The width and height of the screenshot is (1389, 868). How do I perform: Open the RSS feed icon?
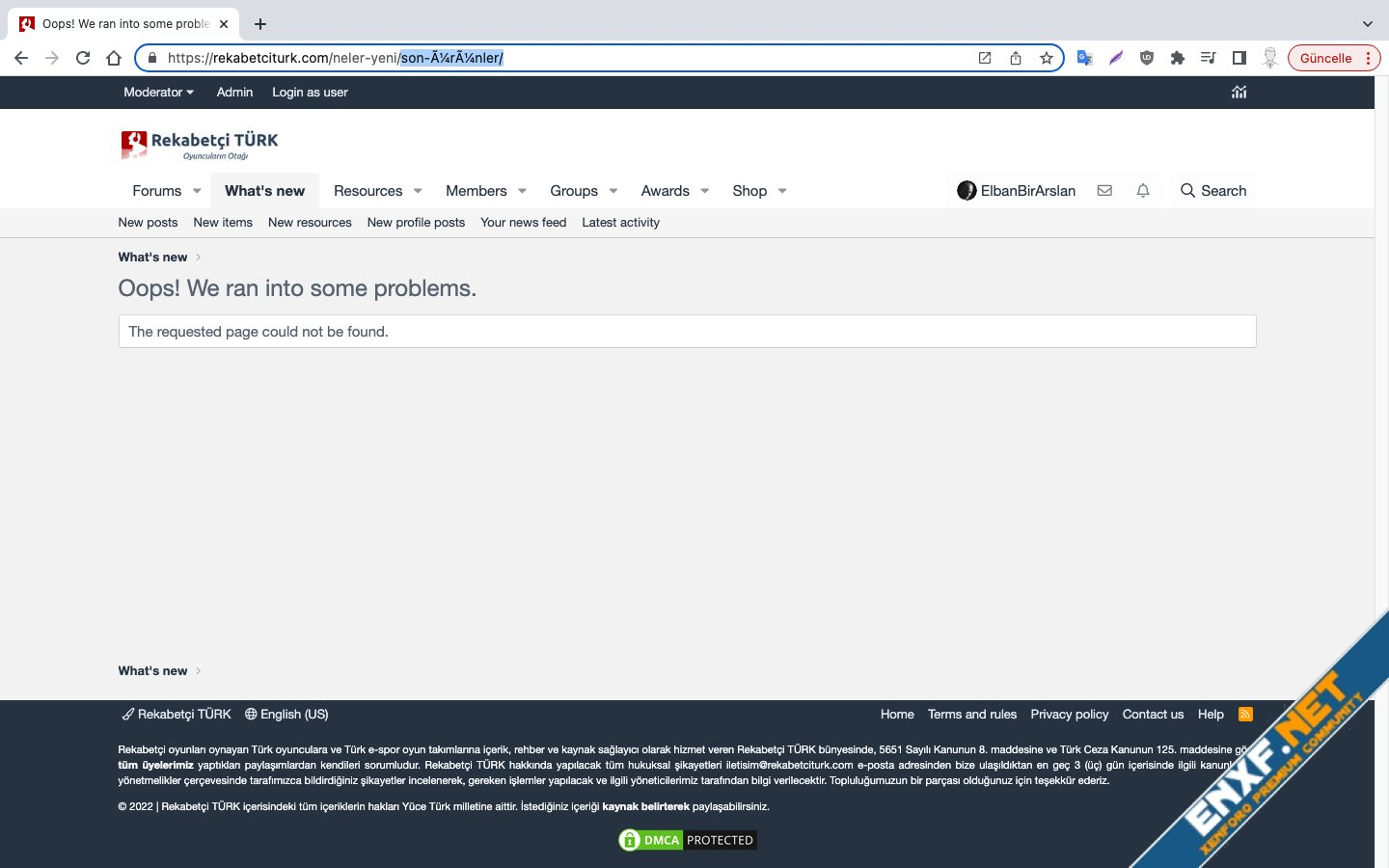click(x=1245, y=715)
